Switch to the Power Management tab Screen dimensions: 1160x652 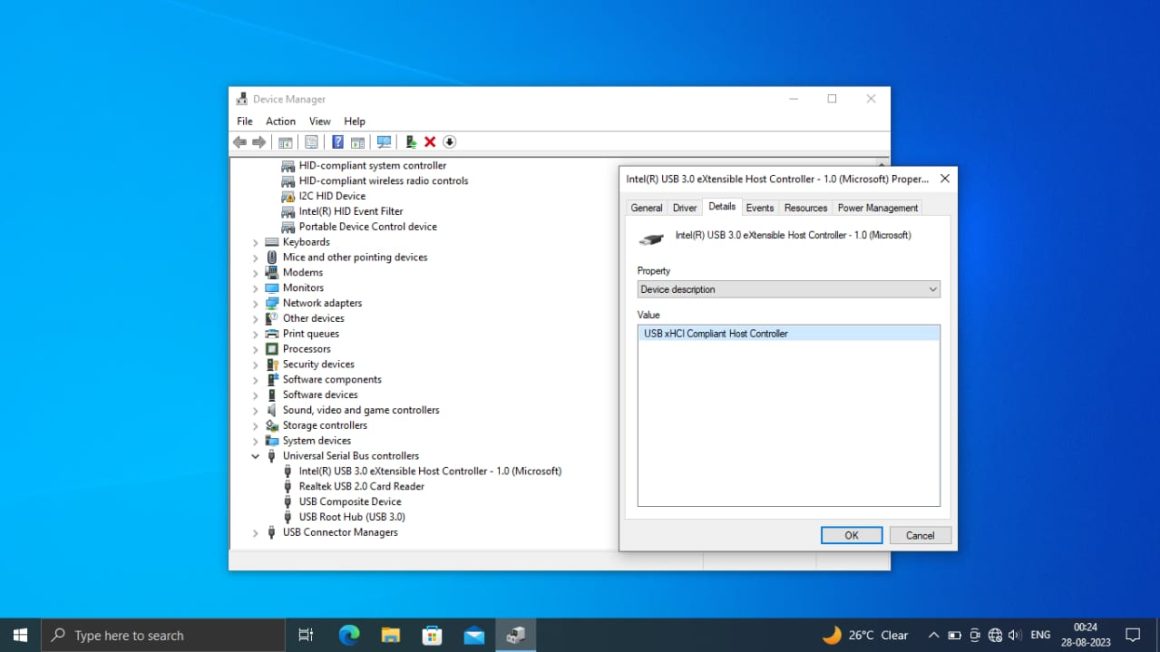click(x=877, y=208)
